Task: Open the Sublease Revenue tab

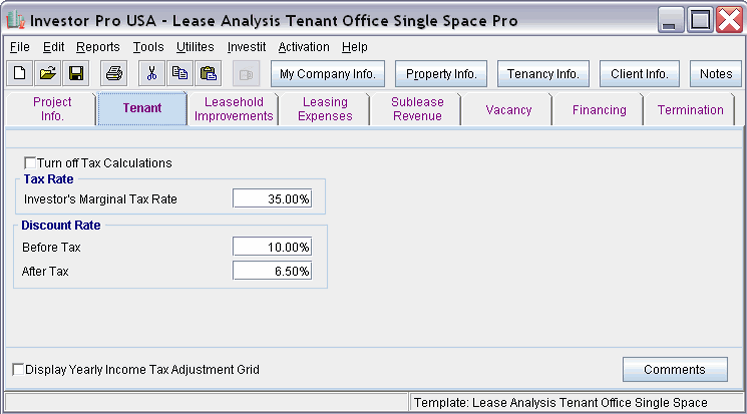Action: pos(417,109)
